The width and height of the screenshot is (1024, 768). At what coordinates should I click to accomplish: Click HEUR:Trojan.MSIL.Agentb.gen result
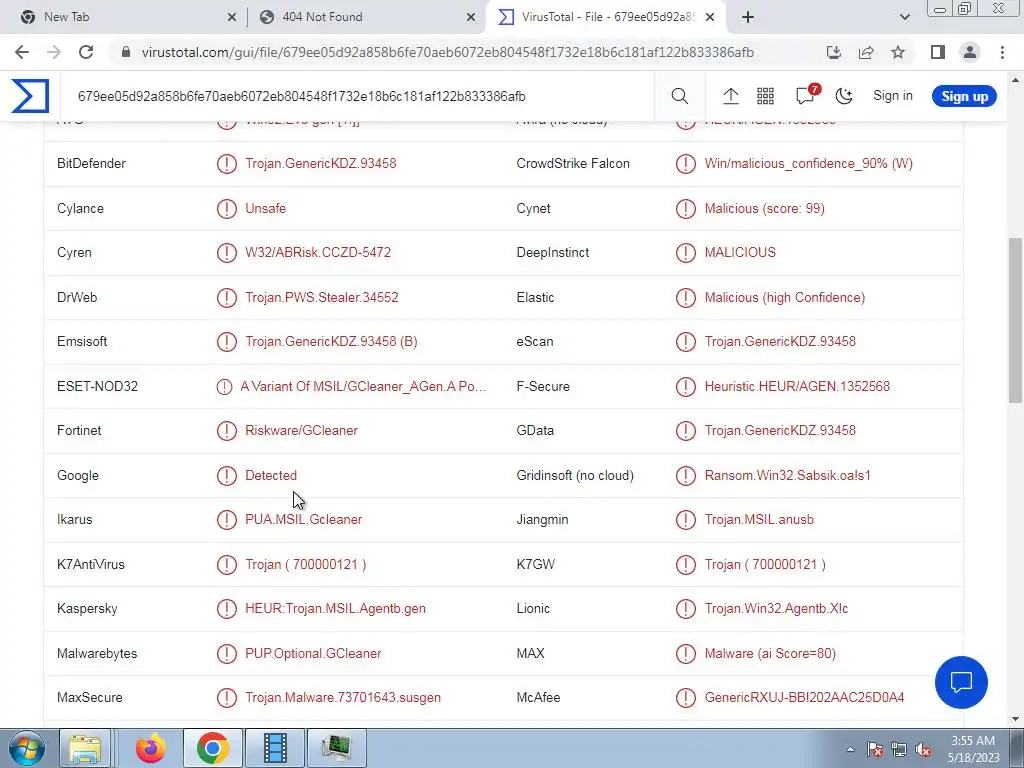tap(335, 608)
